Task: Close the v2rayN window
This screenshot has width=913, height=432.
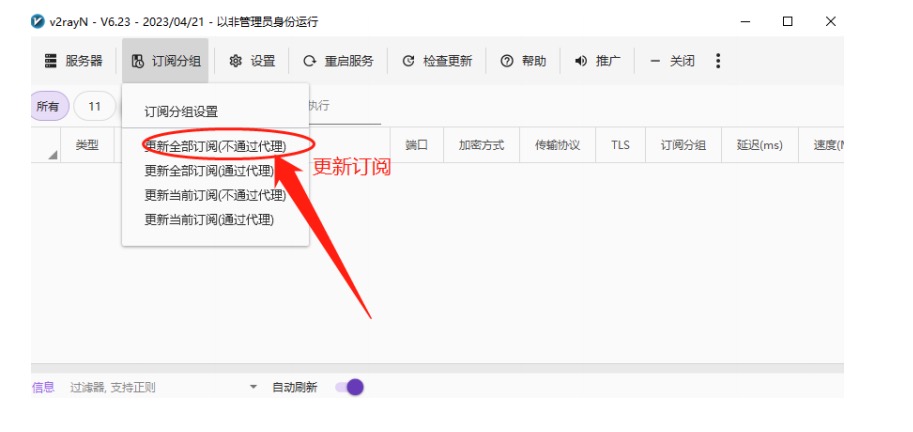Action: (830, 22)
